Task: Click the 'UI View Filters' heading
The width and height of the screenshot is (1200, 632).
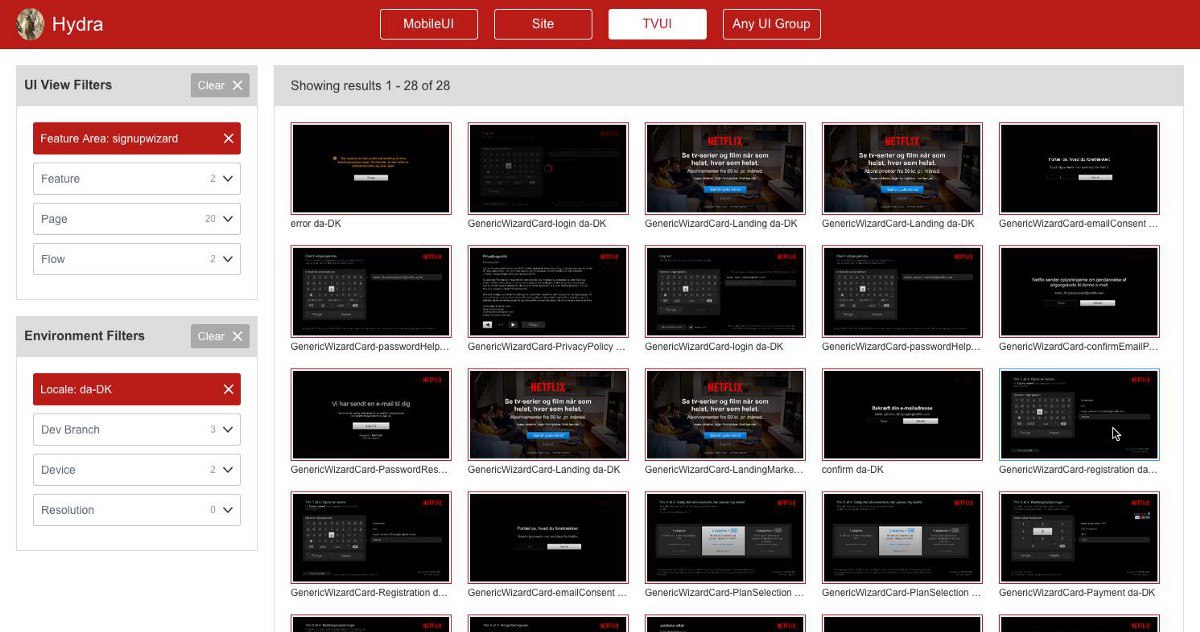Action: coord(68,85)
